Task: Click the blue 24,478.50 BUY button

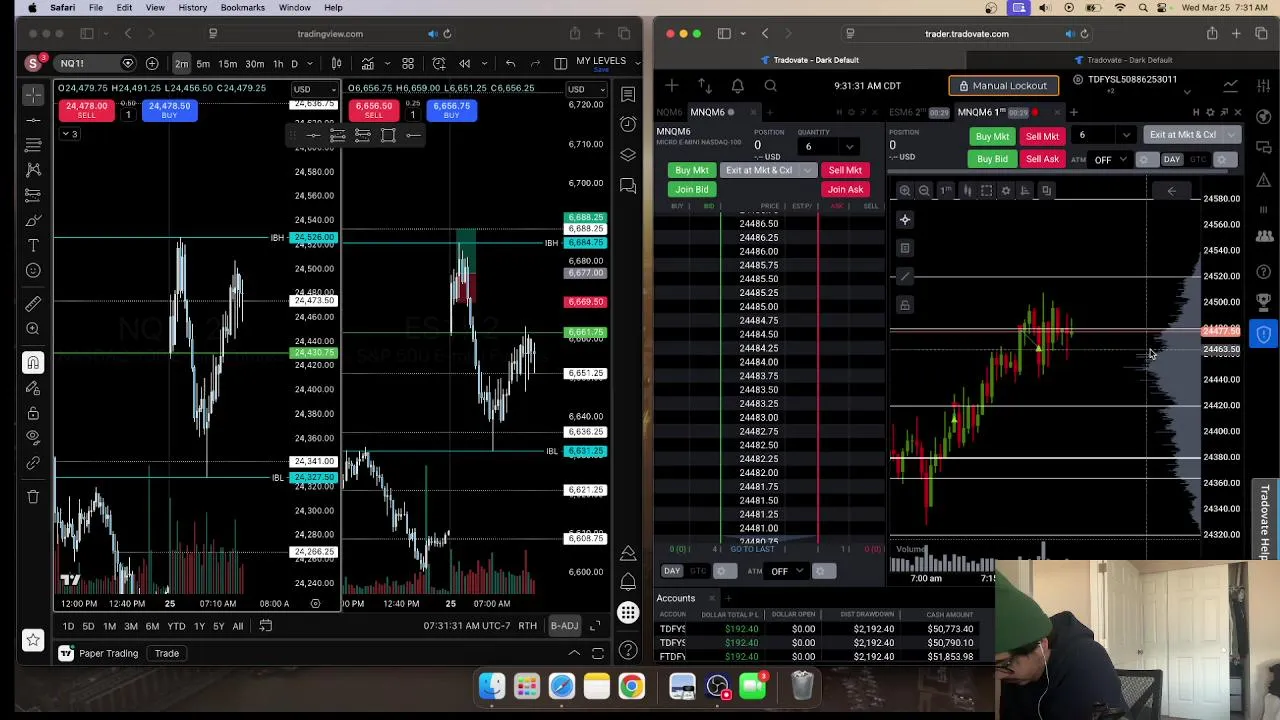Action: point(169,109)
